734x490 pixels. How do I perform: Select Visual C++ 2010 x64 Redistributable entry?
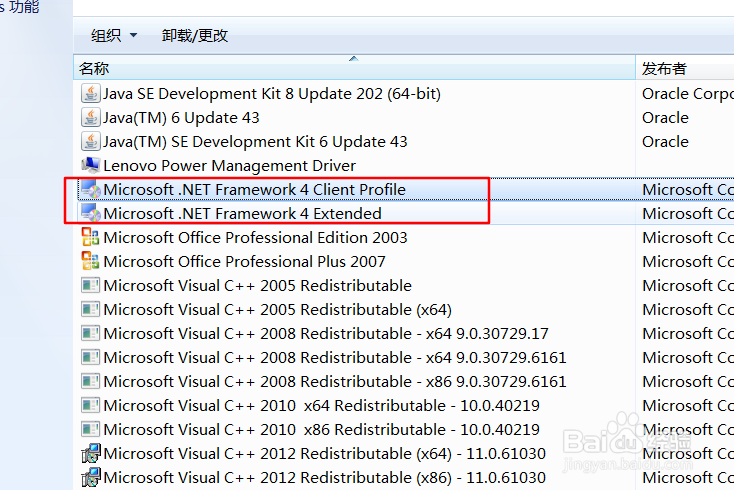(x=321, y=406)
